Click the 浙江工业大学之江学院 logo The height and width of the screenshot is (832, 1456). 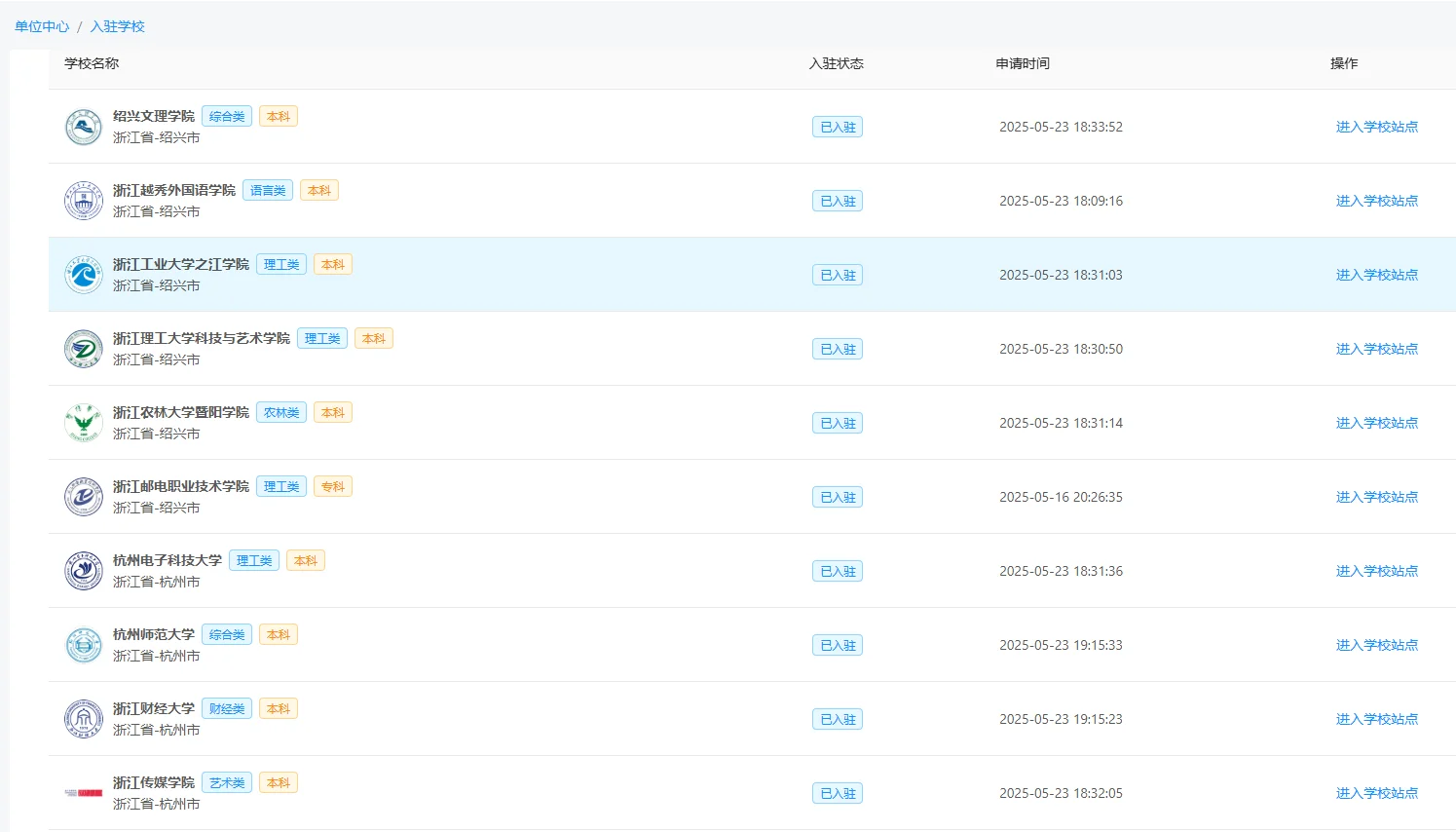click(84, 275)
